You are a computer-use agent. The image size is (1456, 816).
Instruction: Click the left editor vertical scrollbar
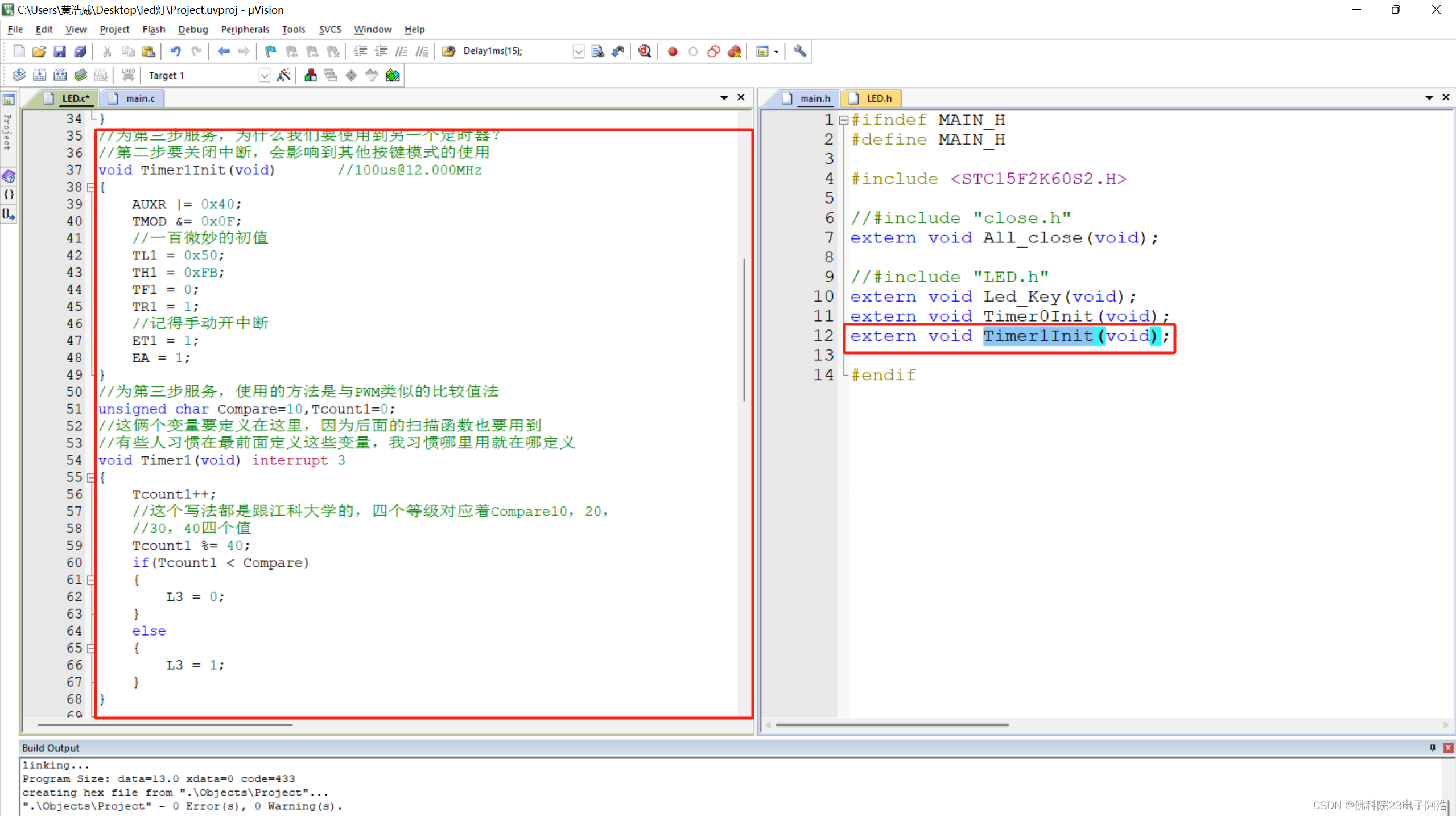(x=744, y=330)
